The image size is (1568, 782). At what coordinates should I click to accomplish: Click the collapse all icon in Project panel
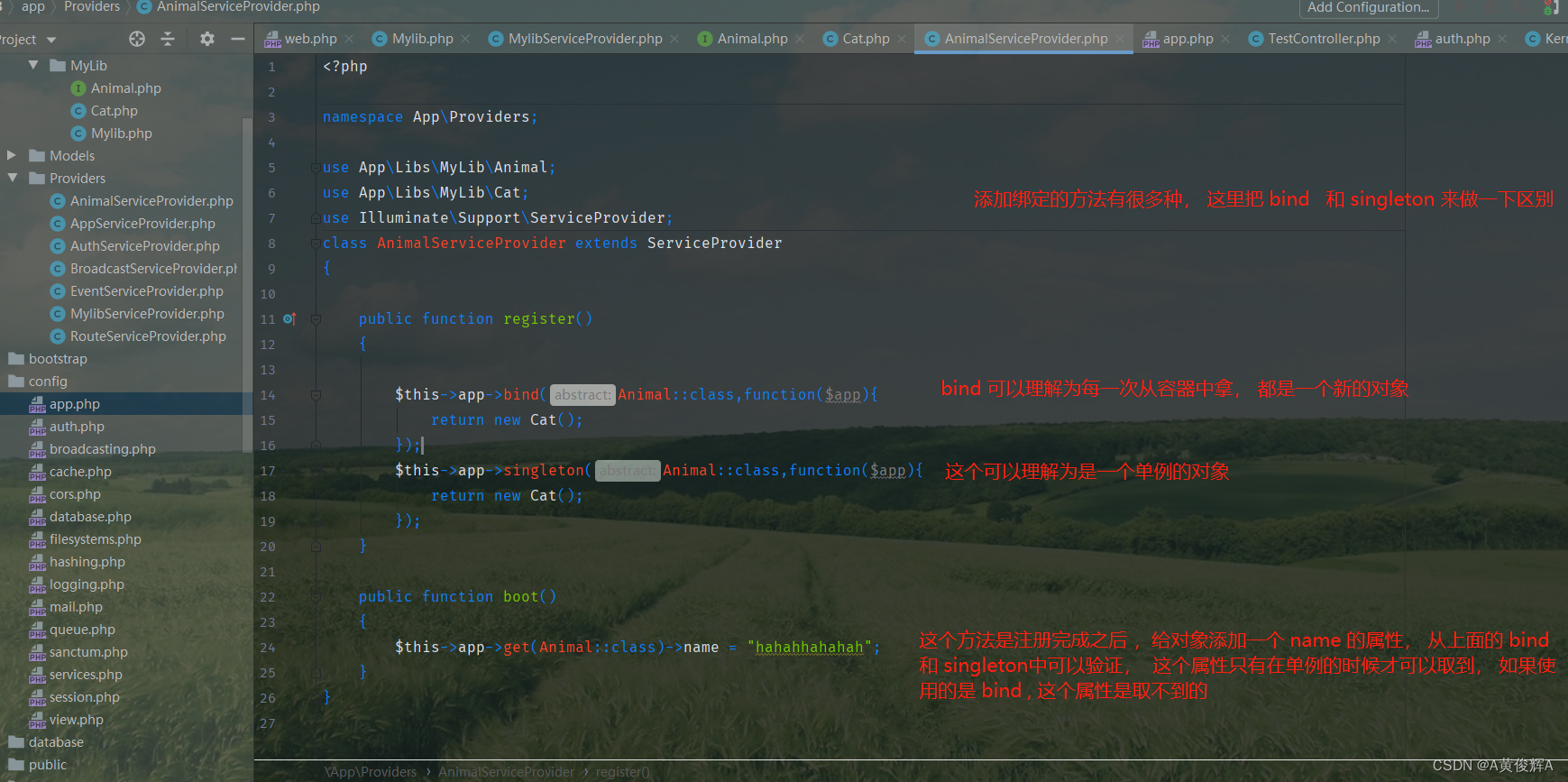coord(168,39)
